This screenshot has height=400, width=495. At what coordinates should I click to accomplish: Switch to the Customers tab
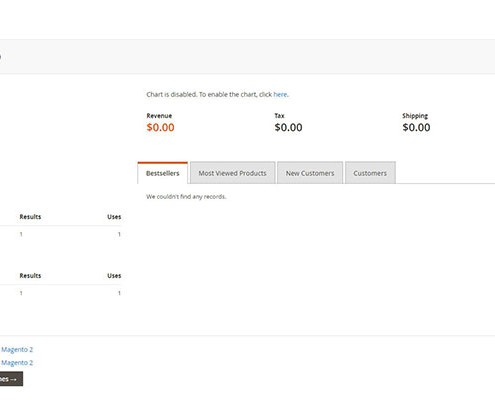tap(370, 173)
